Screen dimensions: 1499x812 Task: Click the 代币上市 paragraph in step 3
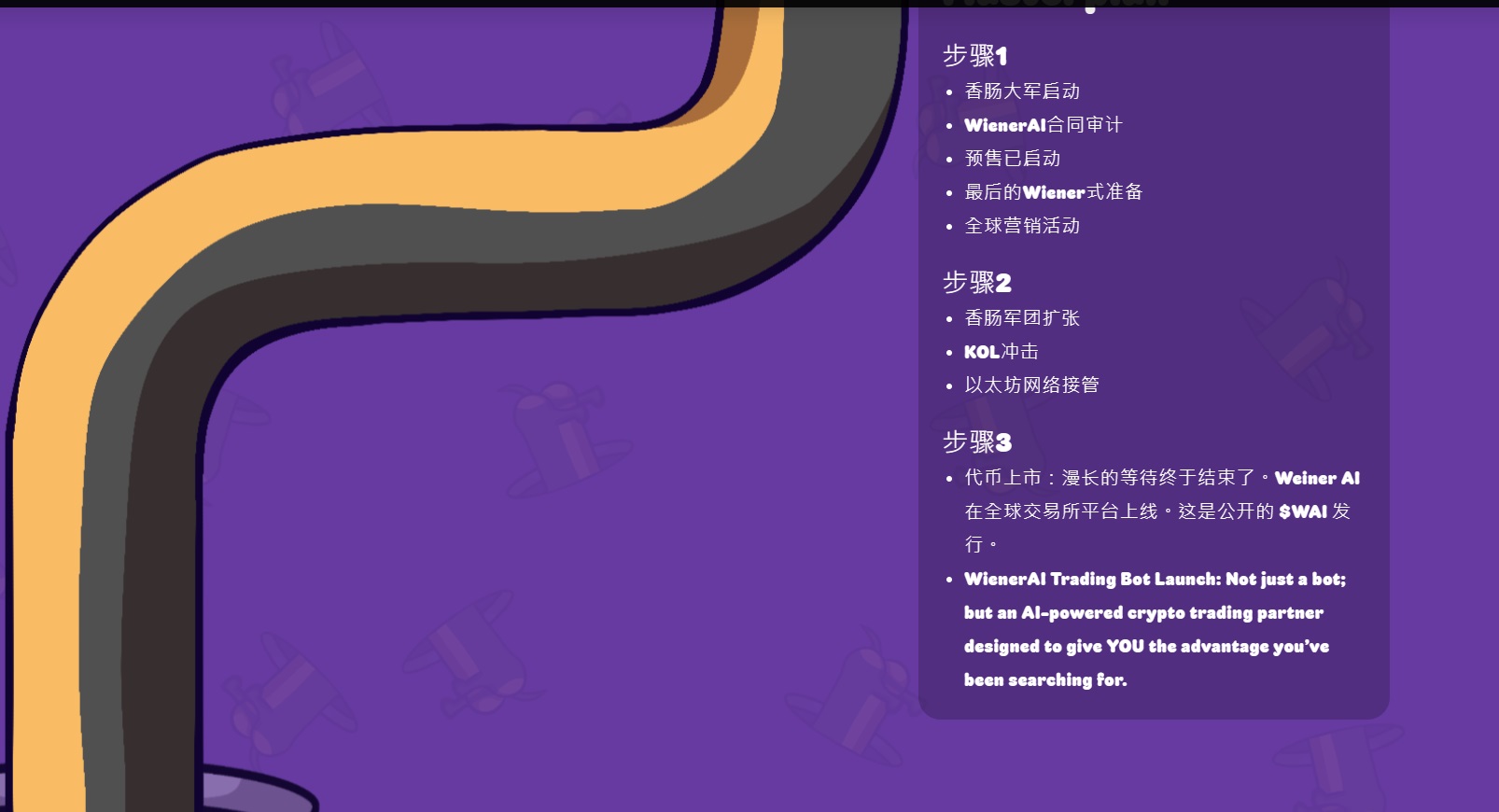coord(1162,511)
